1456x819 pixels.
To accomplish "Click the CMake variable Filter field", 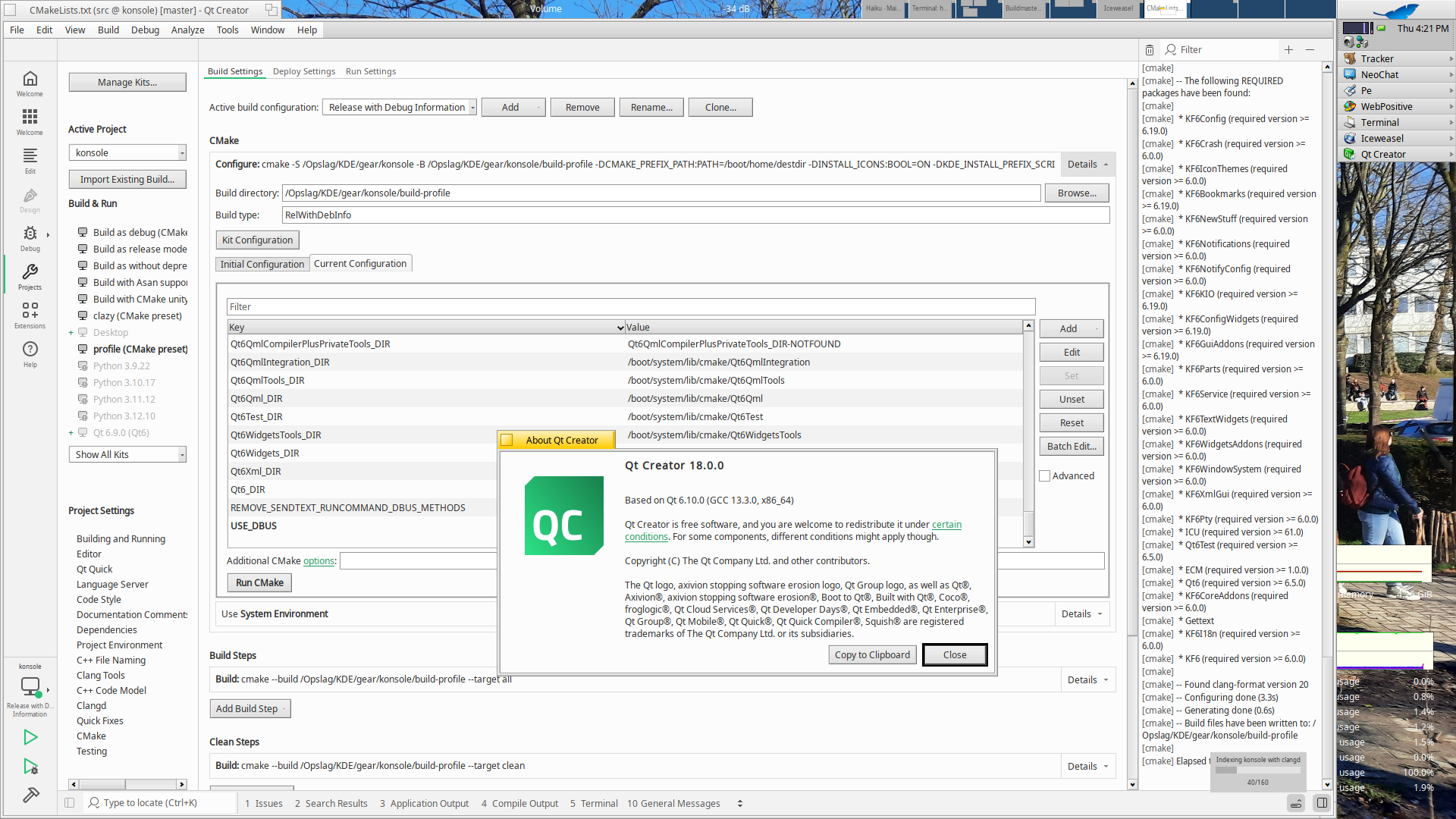I will coord(630,307).
